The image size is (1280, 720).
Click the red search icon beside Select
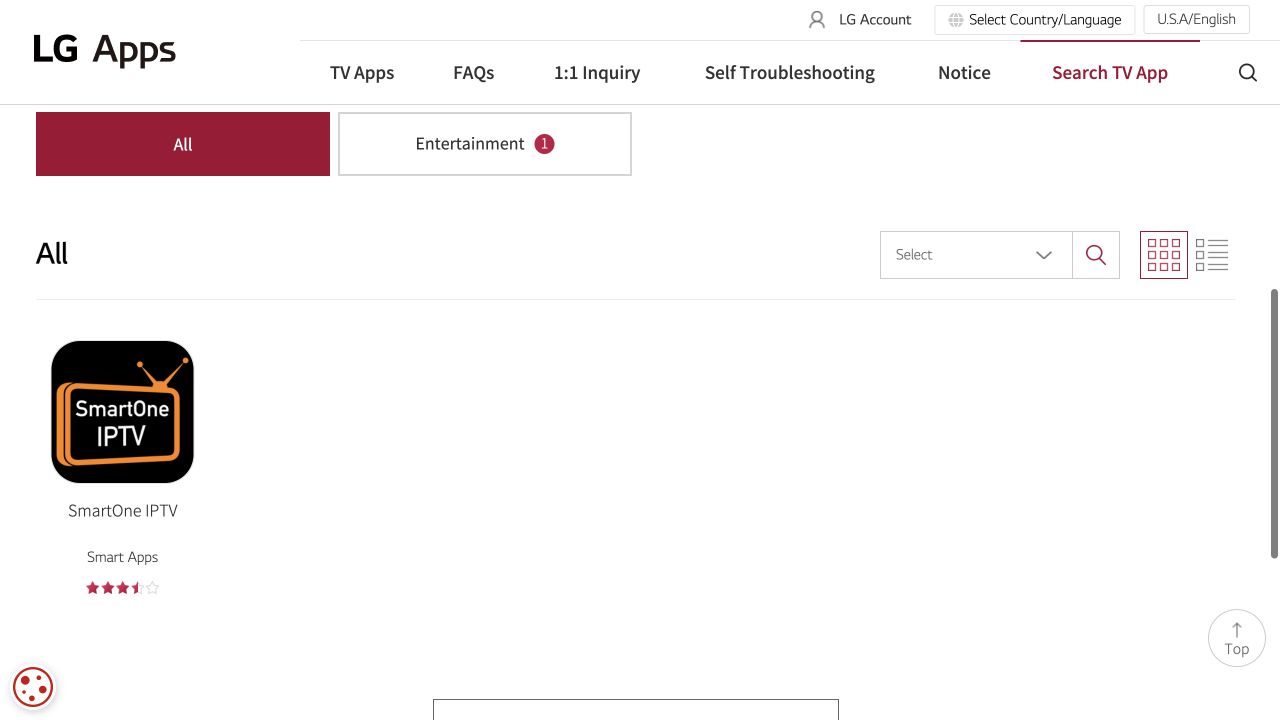[x=1096, y=255]
